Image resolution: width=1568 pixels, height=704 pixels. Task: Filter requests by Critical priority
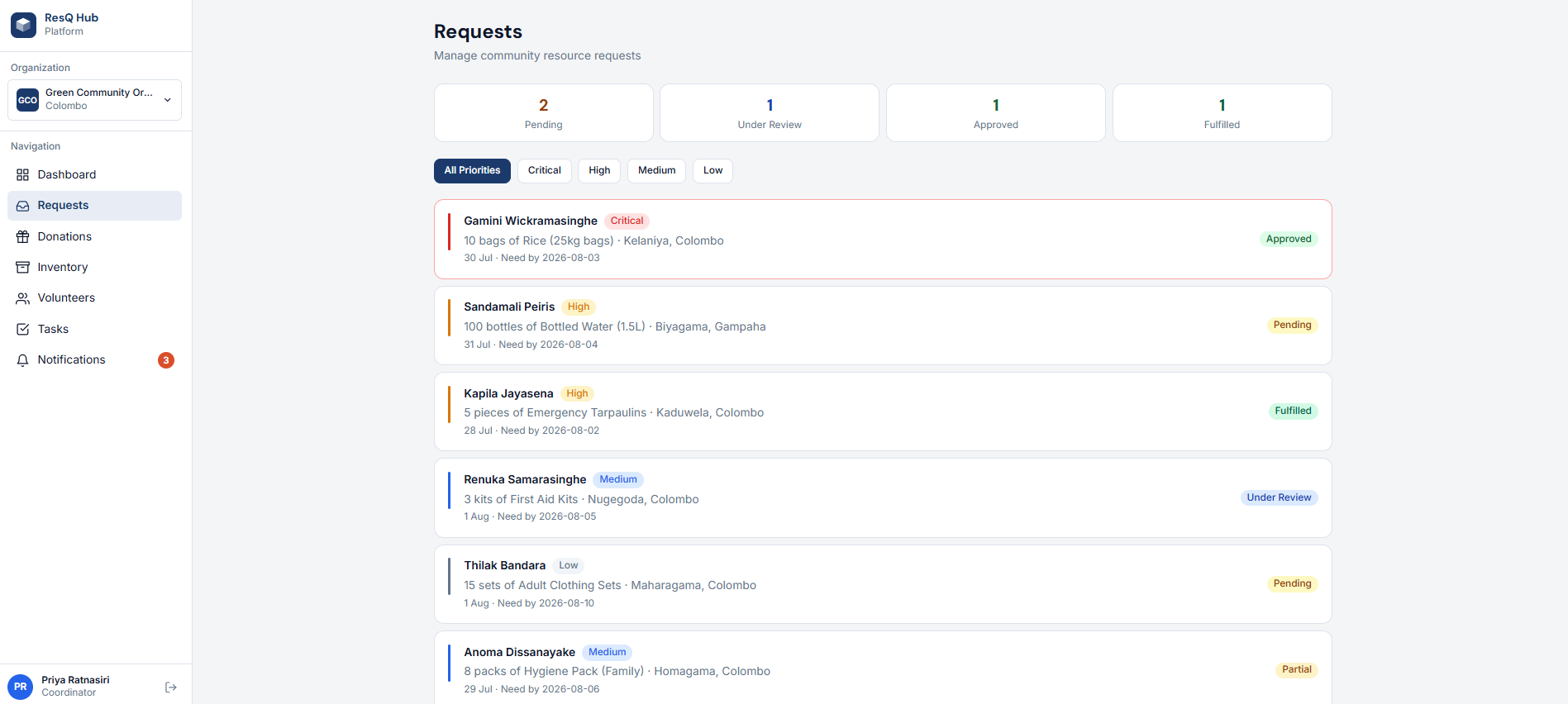[x=545, y=171]
